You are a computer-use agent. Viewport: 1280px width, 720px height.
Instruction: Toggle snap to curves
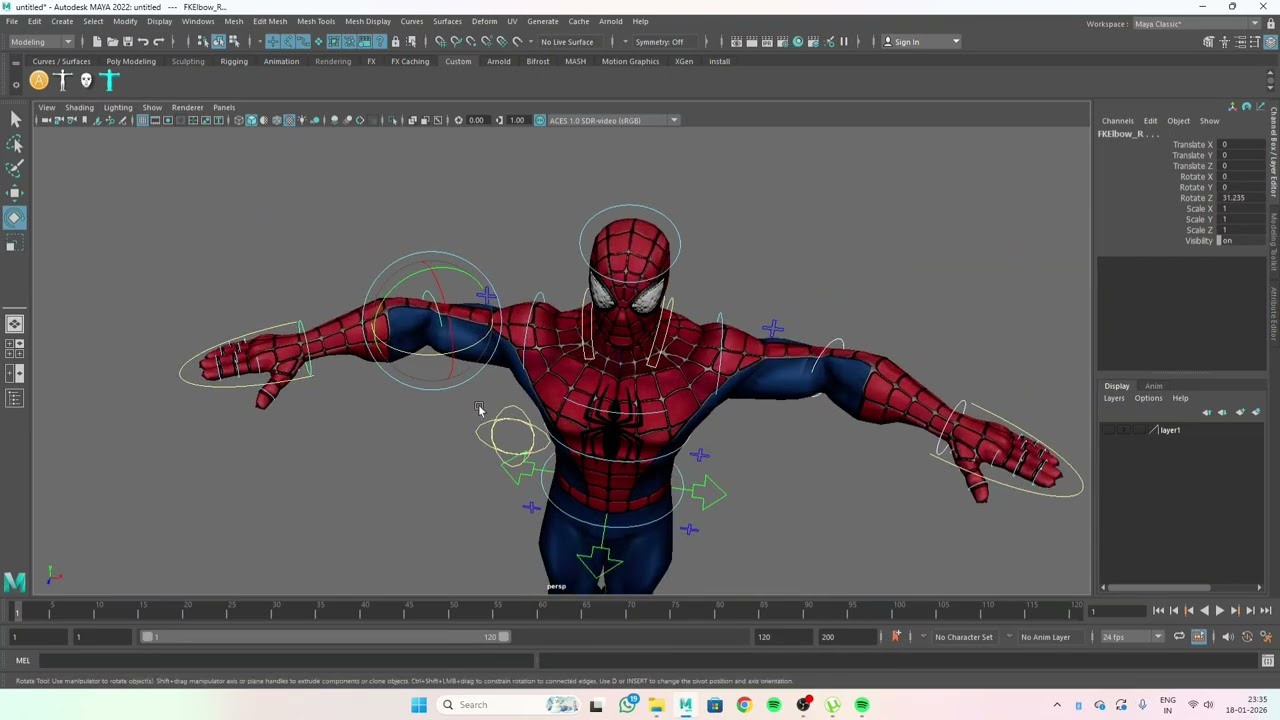[455, 41]
